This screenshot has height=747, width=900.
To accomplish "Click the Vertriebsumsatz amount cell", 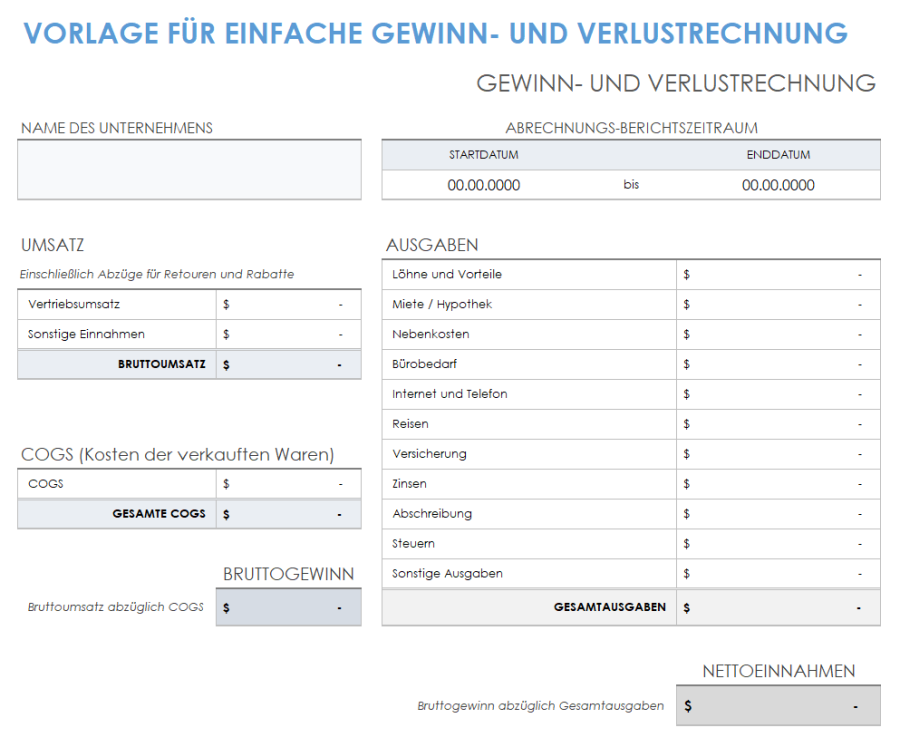I will 288,304.
